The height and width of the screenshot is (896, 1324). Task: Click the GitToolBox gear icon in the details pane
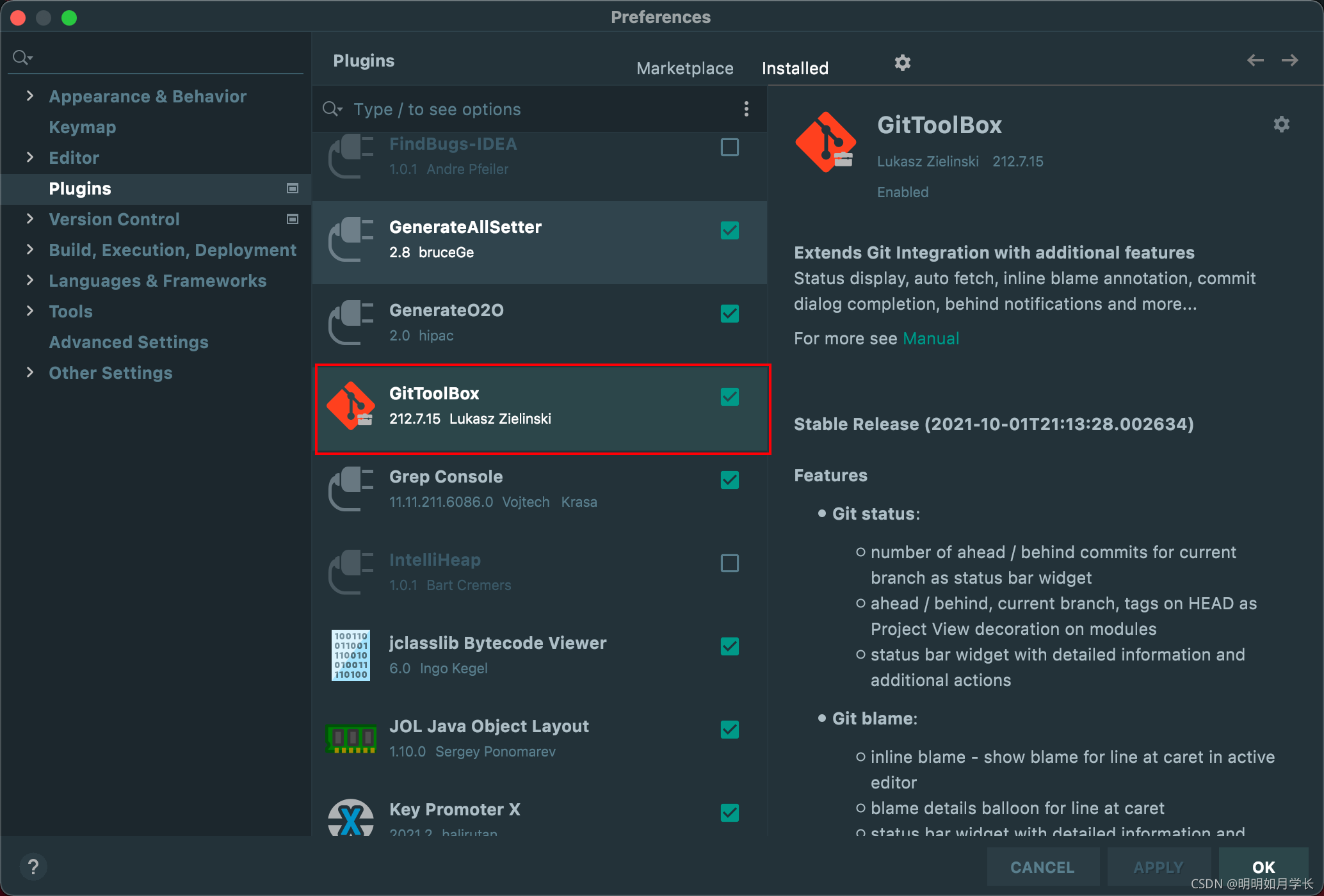(x=1281, y=124)
